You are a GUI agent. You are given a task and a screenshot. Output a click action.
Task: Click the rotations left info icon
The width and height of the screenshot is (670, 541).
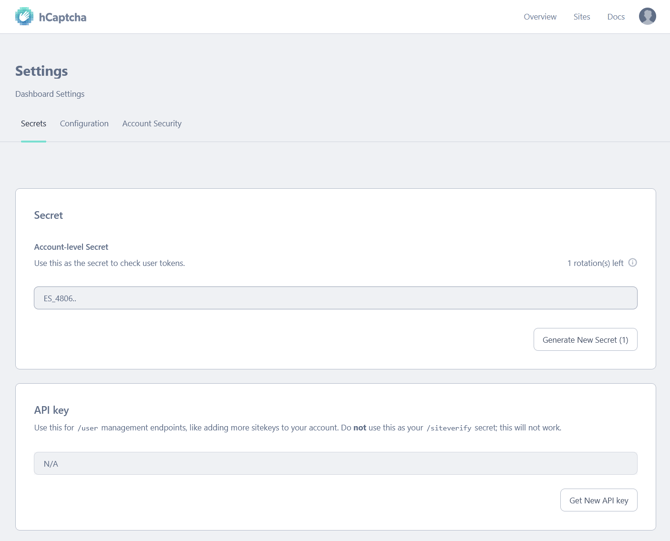pyautogui.click(x=632, y=263)
